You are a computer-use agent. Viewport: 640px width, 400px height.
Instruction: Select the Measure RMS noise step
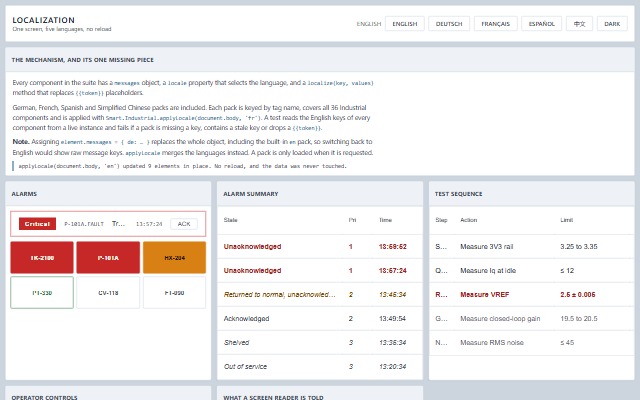pyautogui.click(x=532, y=342)
